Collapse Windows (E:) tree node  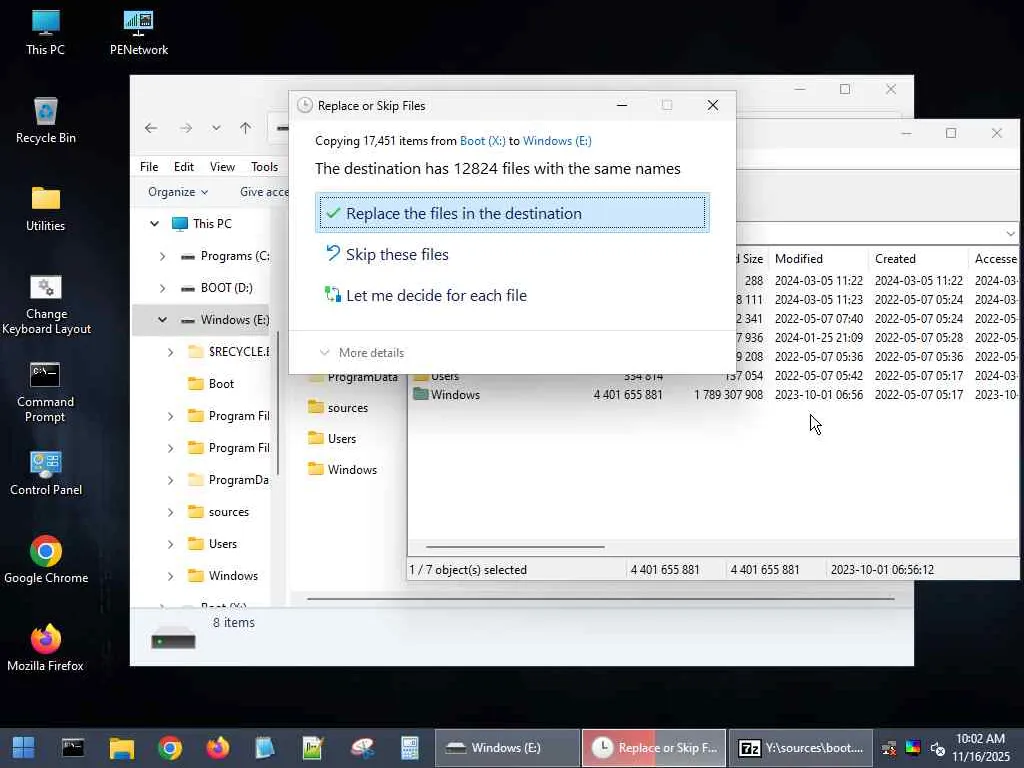pos(163,319)
